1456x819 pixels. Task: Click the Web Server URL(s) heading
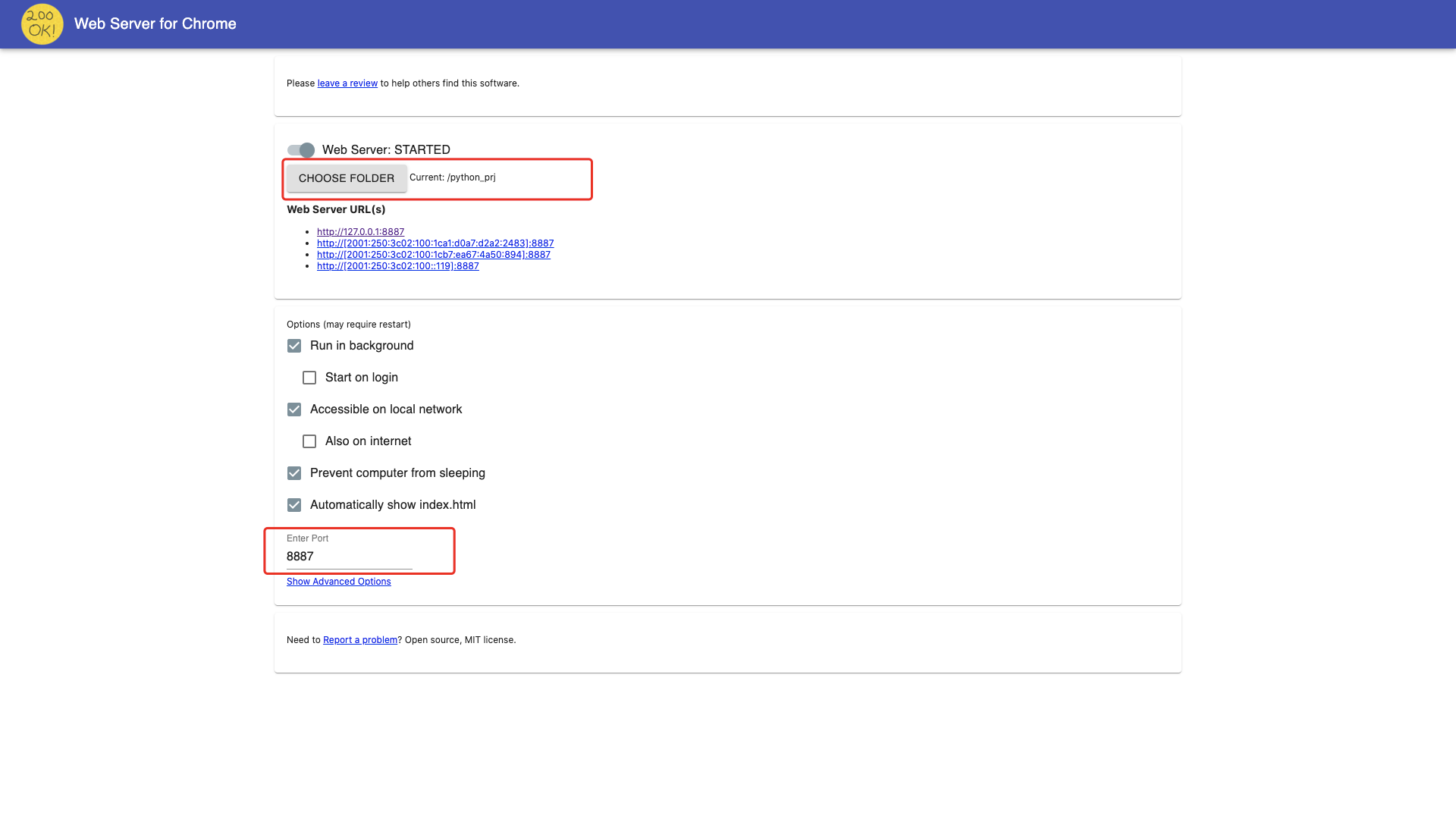click(x=336, y=209)
